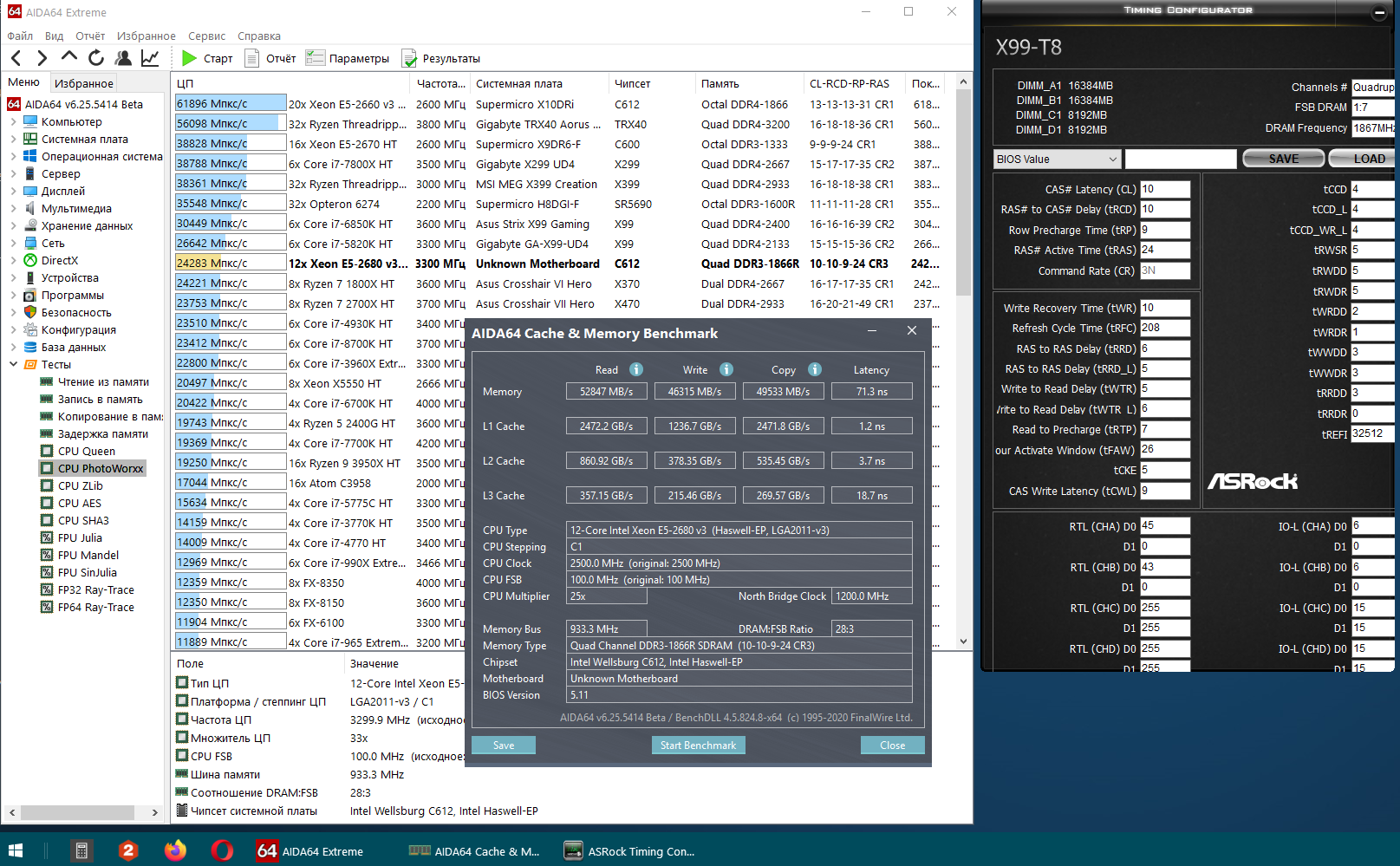Click the Copy info icon in benchmark
The height and width of the screenshot is (866, 1400).
pos(815,369)
